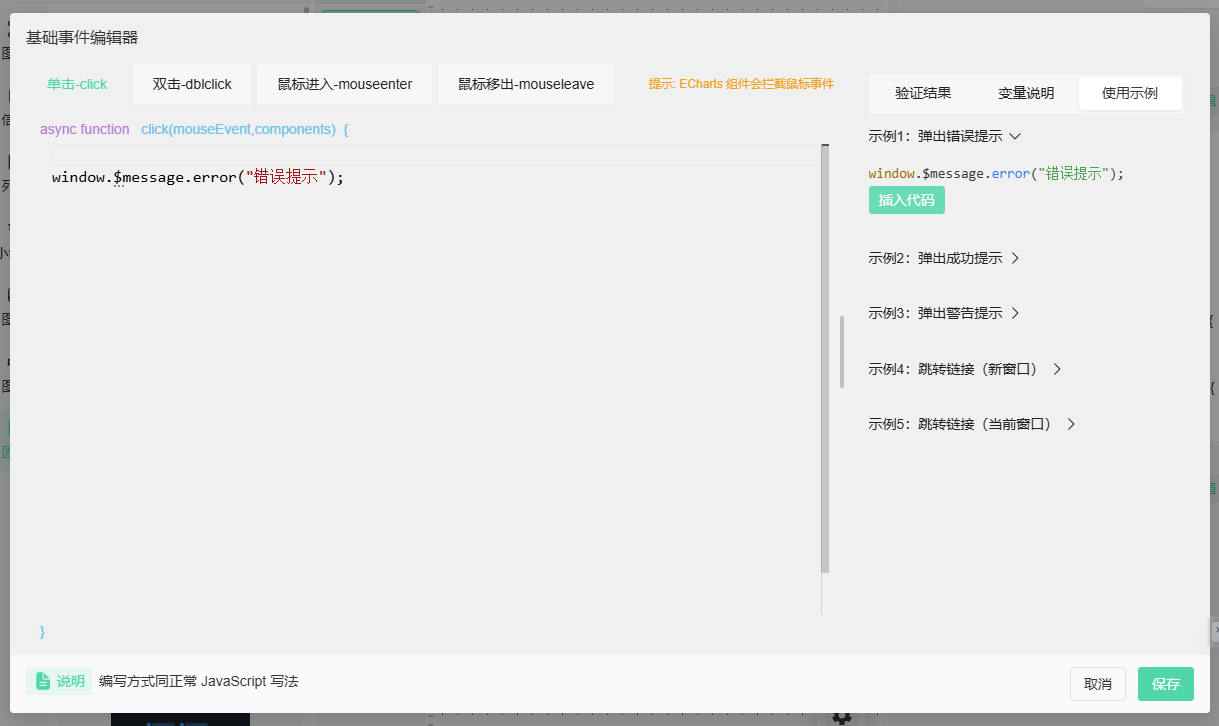Click the example code window.$message.error snippet

coord(996,173)
